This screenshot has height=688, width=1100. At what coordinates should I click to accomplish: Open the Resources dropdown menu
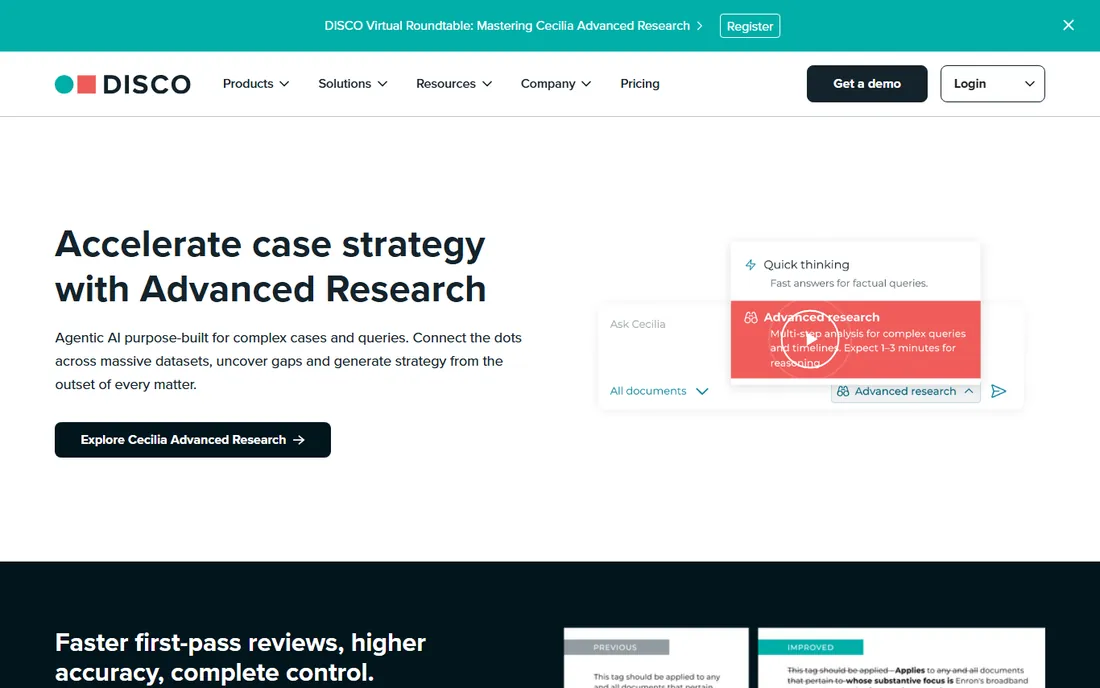tap(454, 83)
